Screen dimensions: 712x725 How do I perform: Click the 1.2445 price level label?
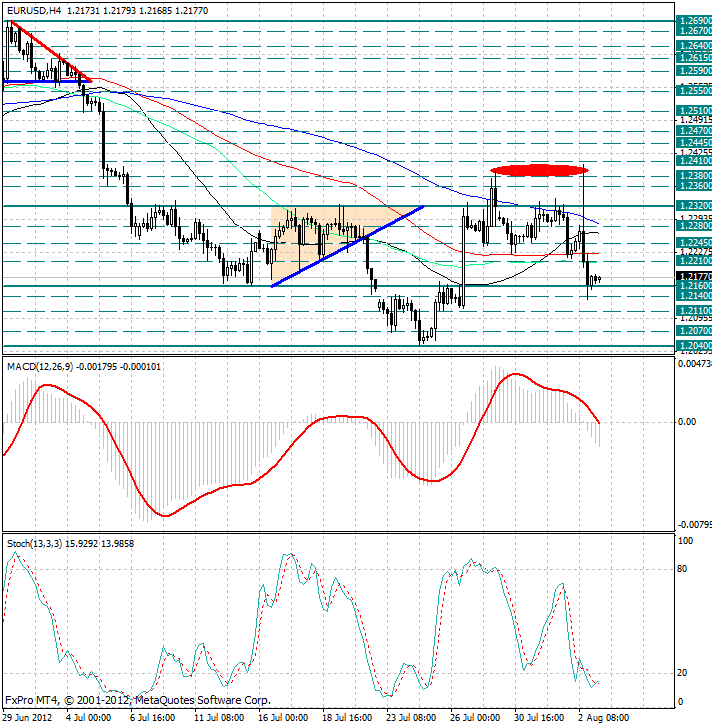694,143
